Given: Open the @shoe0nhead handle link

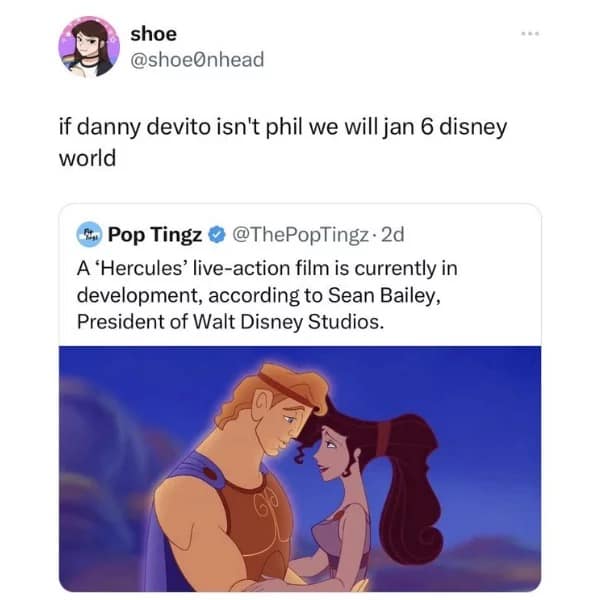Looking at the screenshot, I should (197, 60).
